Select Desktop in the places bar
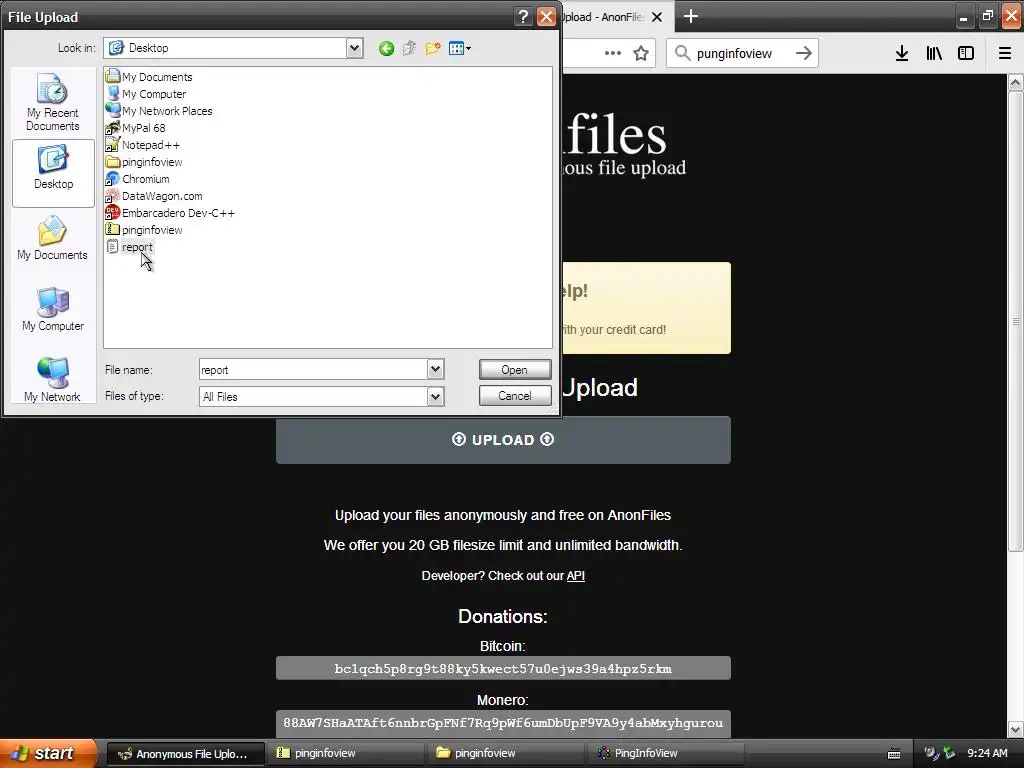Screen dimensions: 1024x768 click(x=53, y=171)
